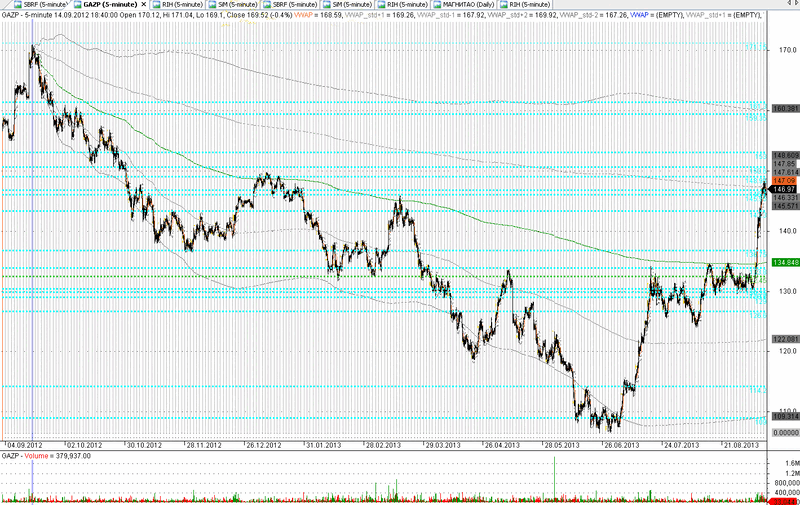
Task: Click the 0.00000 marker on price axis
Action: pos(786,432)
